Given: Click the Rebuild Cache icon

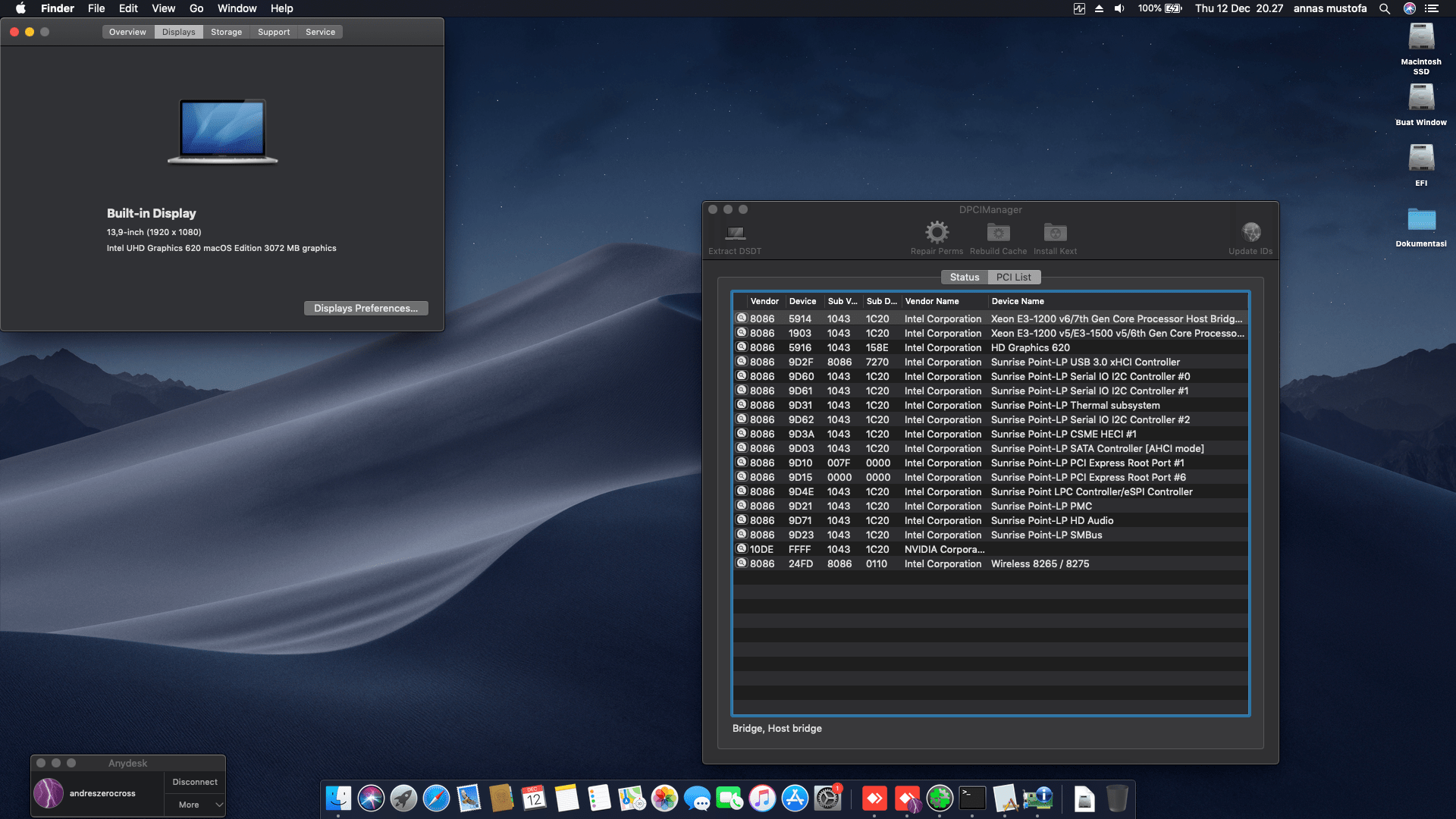Looking at the screenshot, I should pyautogui.click(x=998, y=232).
